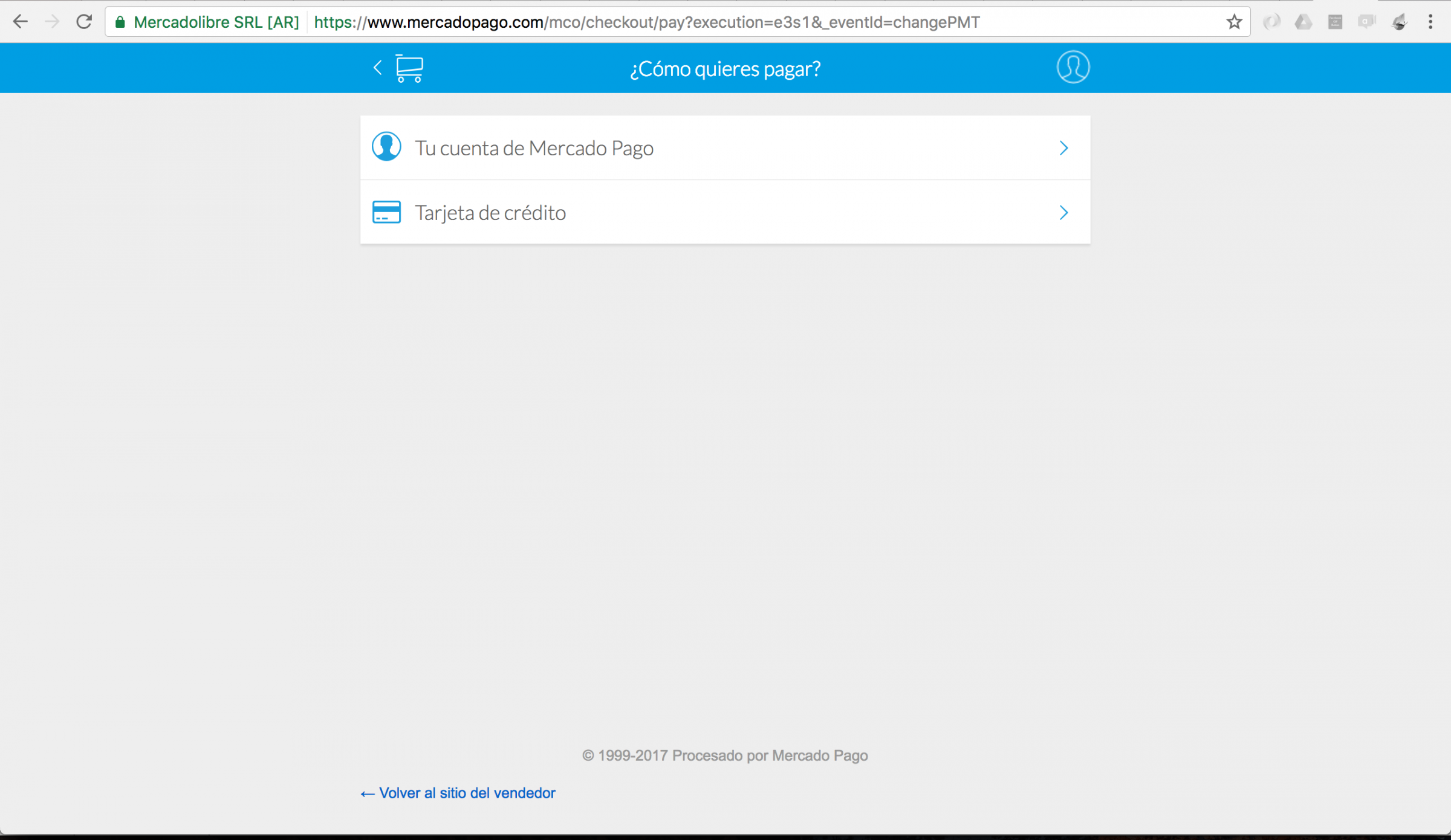Click the shopping cart icon in header
The image size is (1451, 840).
click(409, 68)
